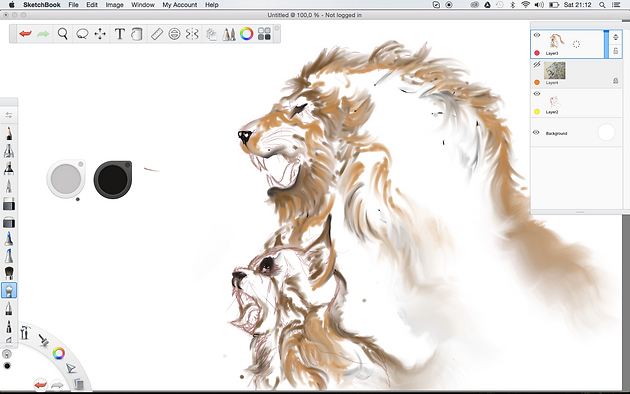Viewport: 630px width, 394px height.
Task: Select the Marker brush in palette
Action: click(9, 168)
